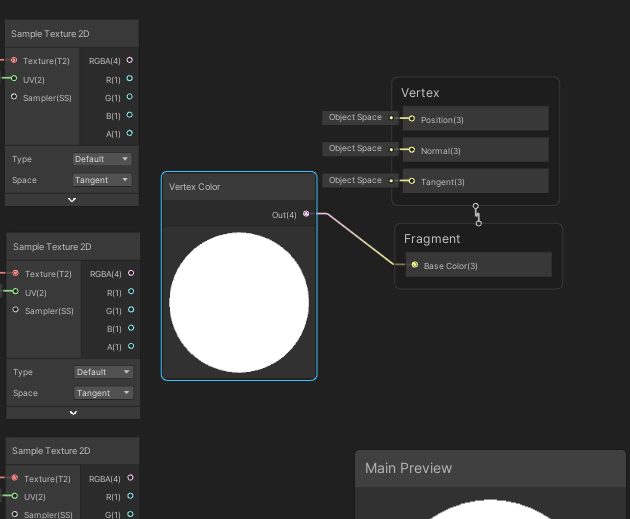Select top Sample Texture 2D node header
Viewport: 630px width, 519px height.
coord(72,34)
